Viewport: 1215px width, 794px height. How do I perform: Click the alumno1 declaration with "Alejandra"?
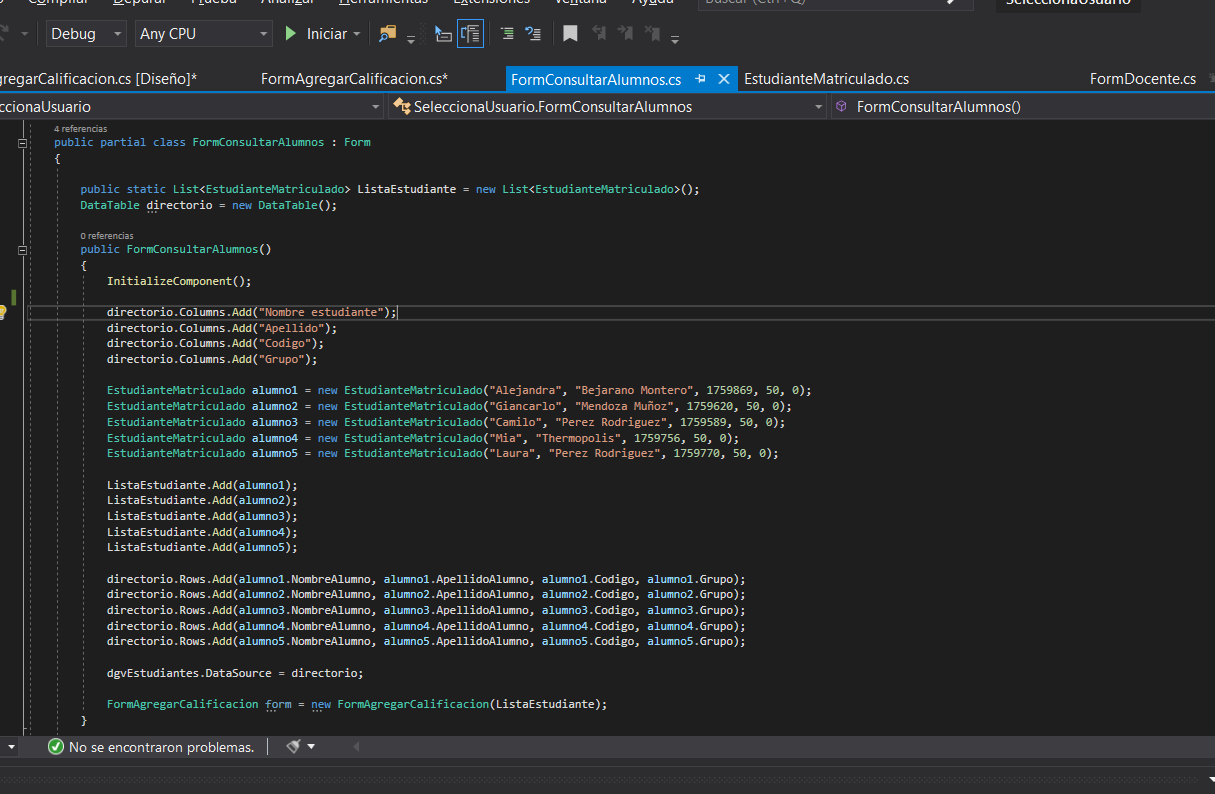459,390
